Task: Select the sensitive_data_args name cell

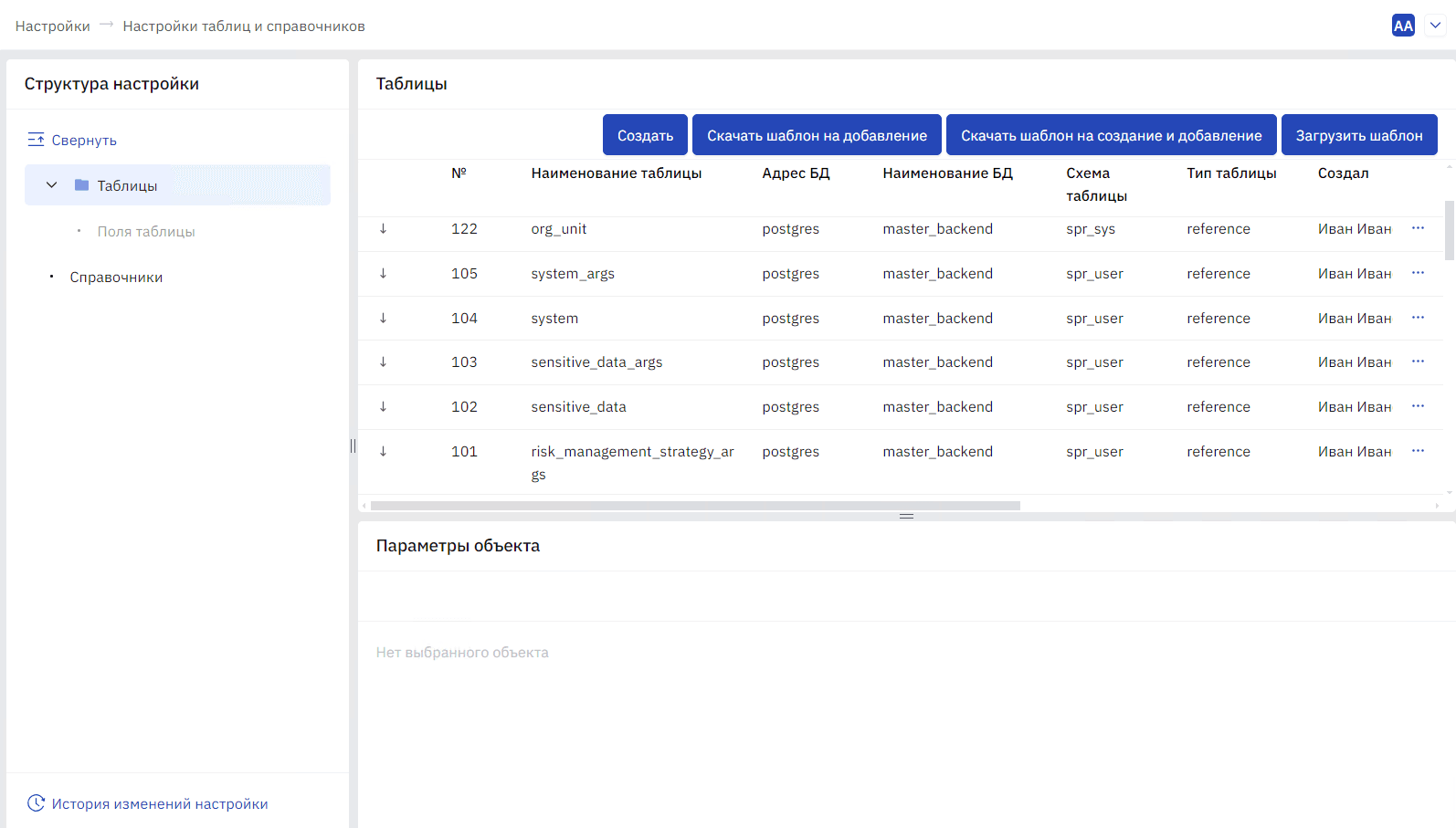Action: coord(596,362)
